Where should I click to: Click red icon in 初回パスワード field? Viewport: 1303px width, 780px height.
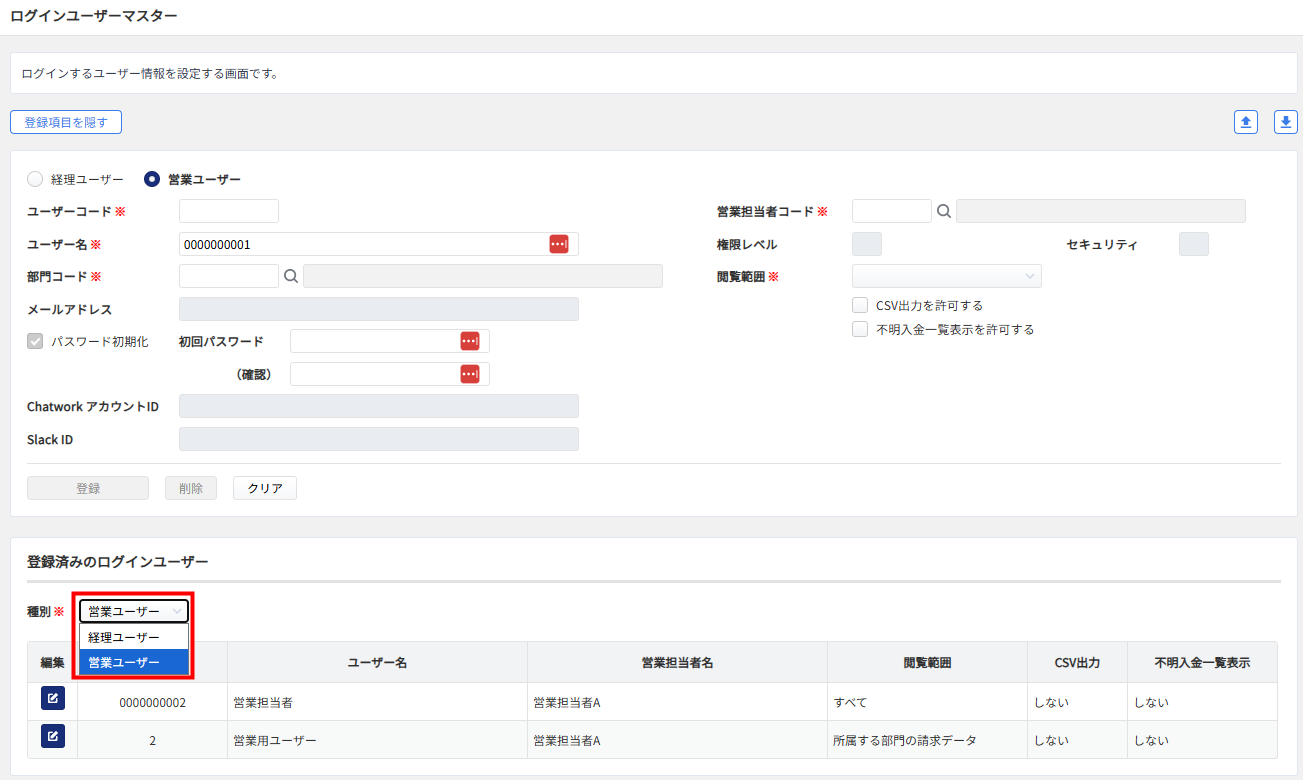coord(469,341)
